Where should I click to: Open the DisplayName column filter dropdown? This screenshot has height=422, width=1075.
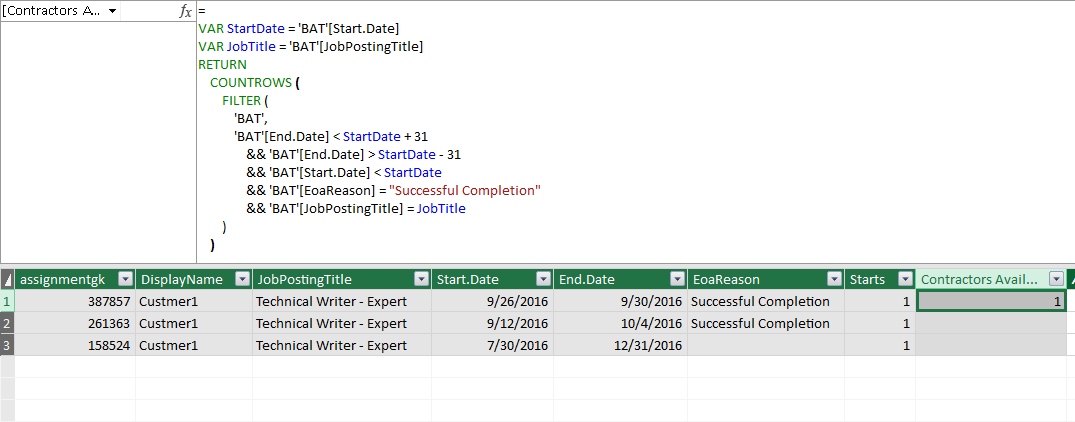(x=242, y=279)
